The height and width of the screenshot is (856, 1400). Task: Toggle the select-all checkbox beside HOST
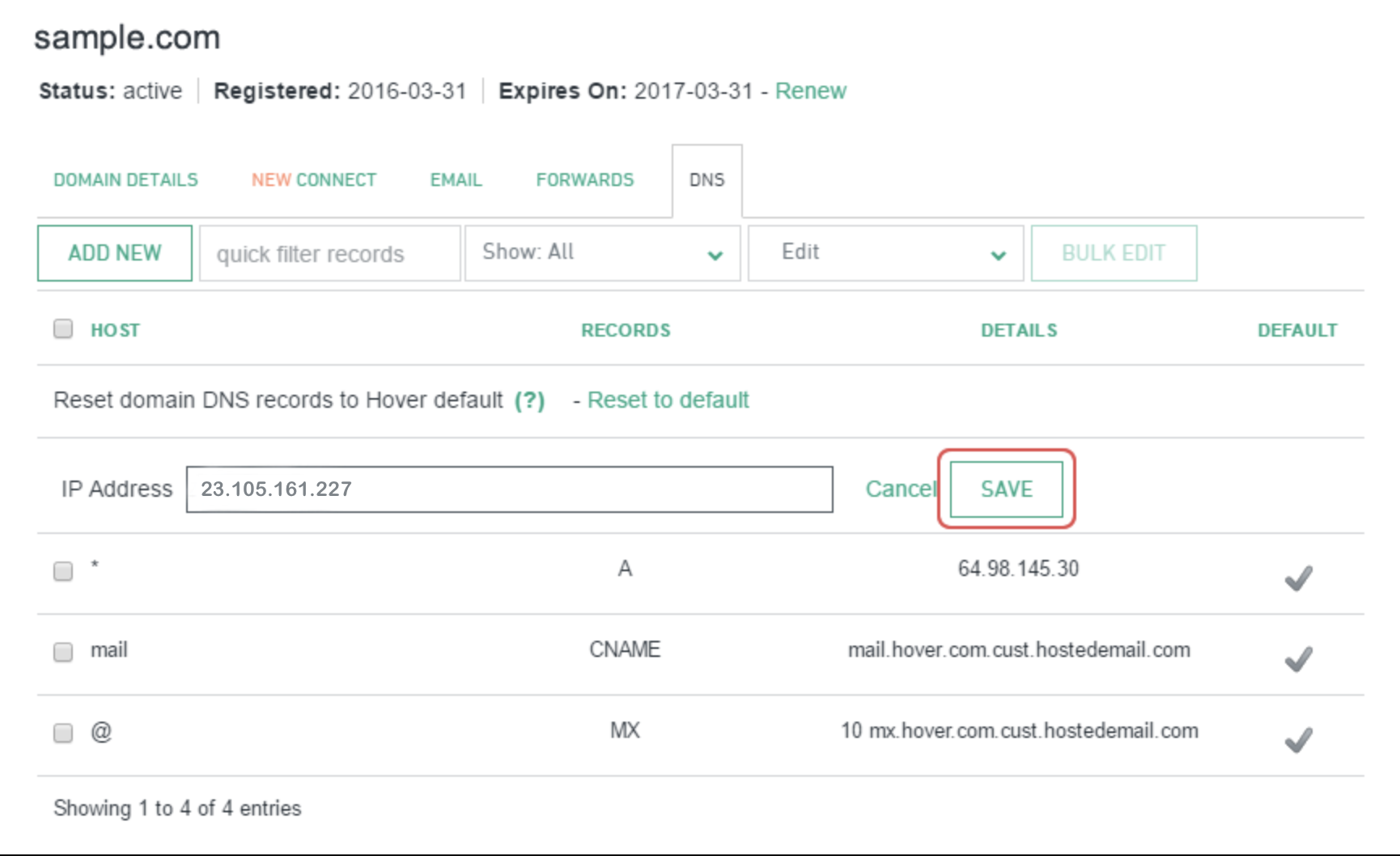pos(63,328)
